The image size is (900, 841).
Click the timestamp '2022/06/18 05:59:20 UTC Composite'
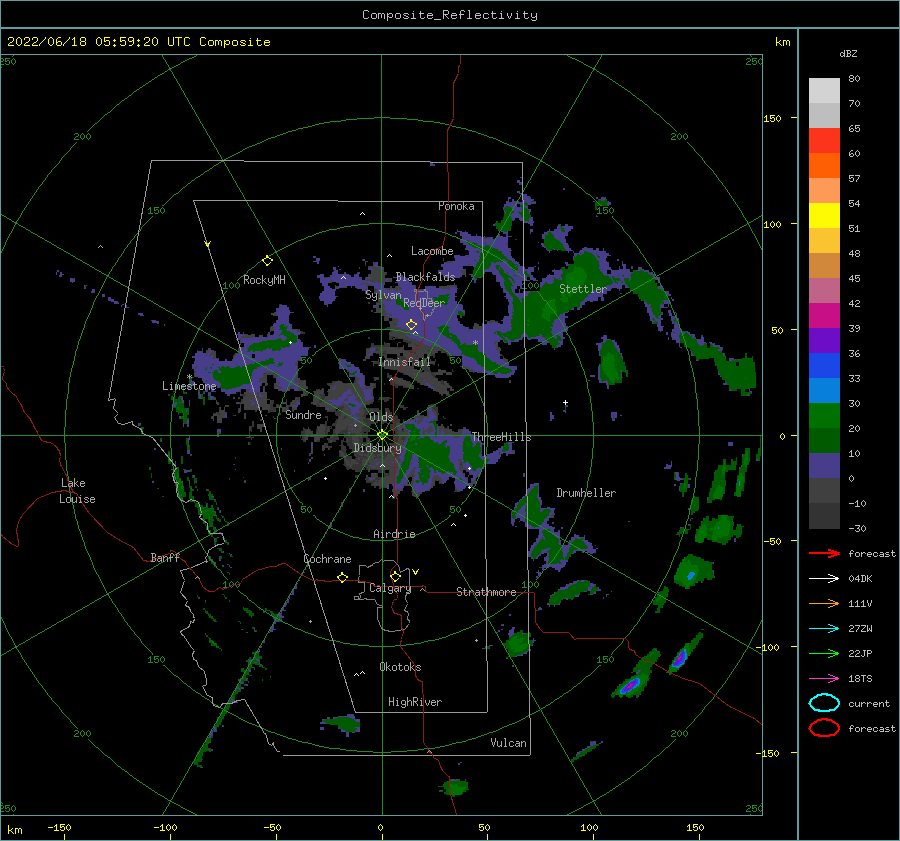tap(138, 42)
